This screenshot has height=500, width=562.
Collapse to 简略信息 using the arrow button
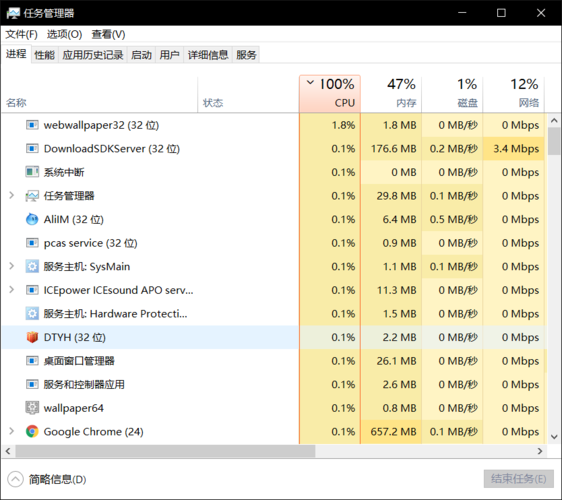coord(15,479)
